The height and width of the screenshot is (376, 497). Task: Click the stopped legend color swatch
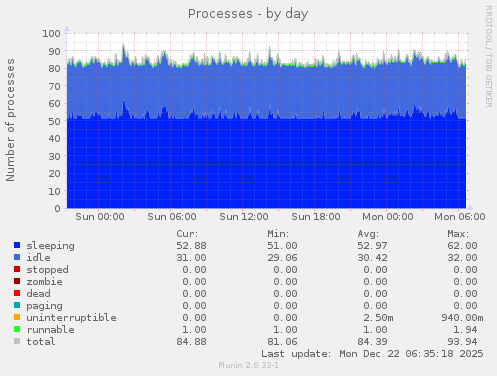(x=17, y=269)
